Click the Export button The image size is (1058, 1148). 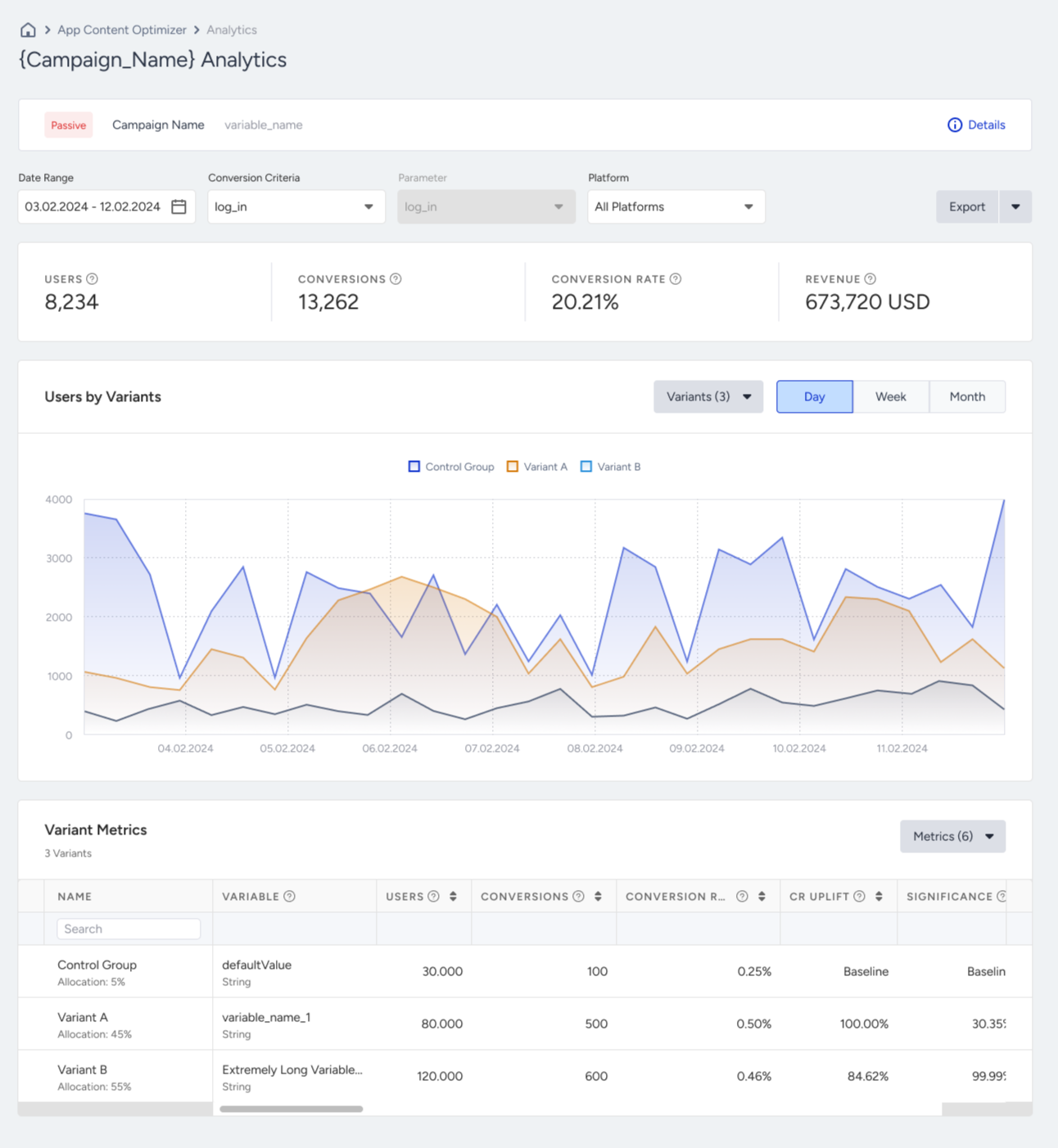[967, 207]
